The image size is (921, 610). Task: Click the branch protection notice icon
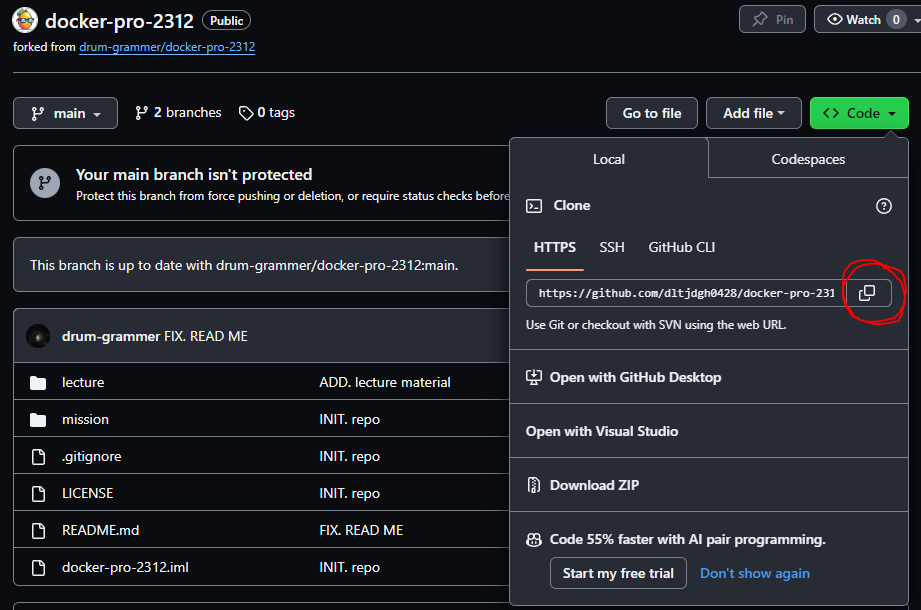pyautogui.click(x=45, y=183)
